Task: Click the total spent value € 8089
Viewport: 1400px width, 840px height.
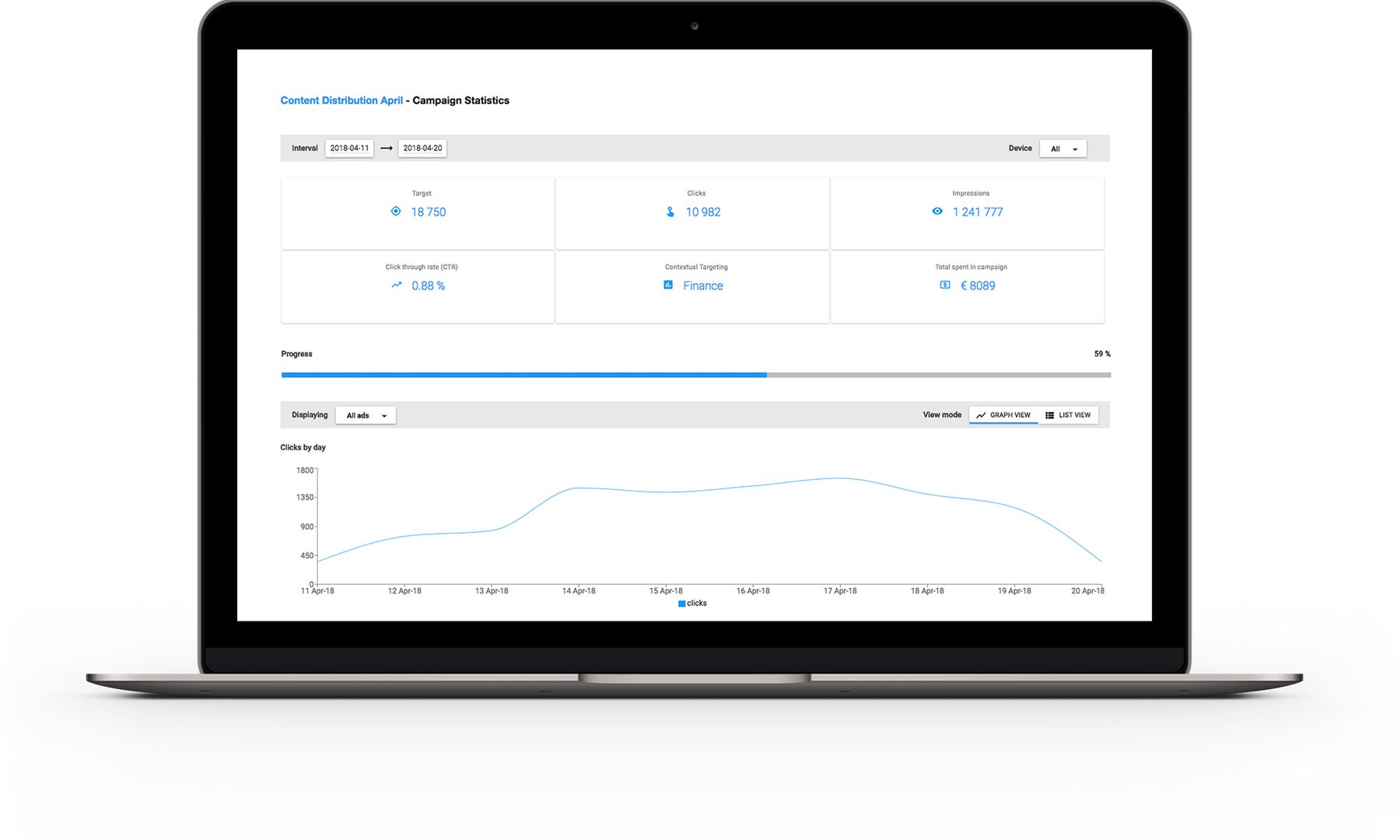Action: point(978,285)
